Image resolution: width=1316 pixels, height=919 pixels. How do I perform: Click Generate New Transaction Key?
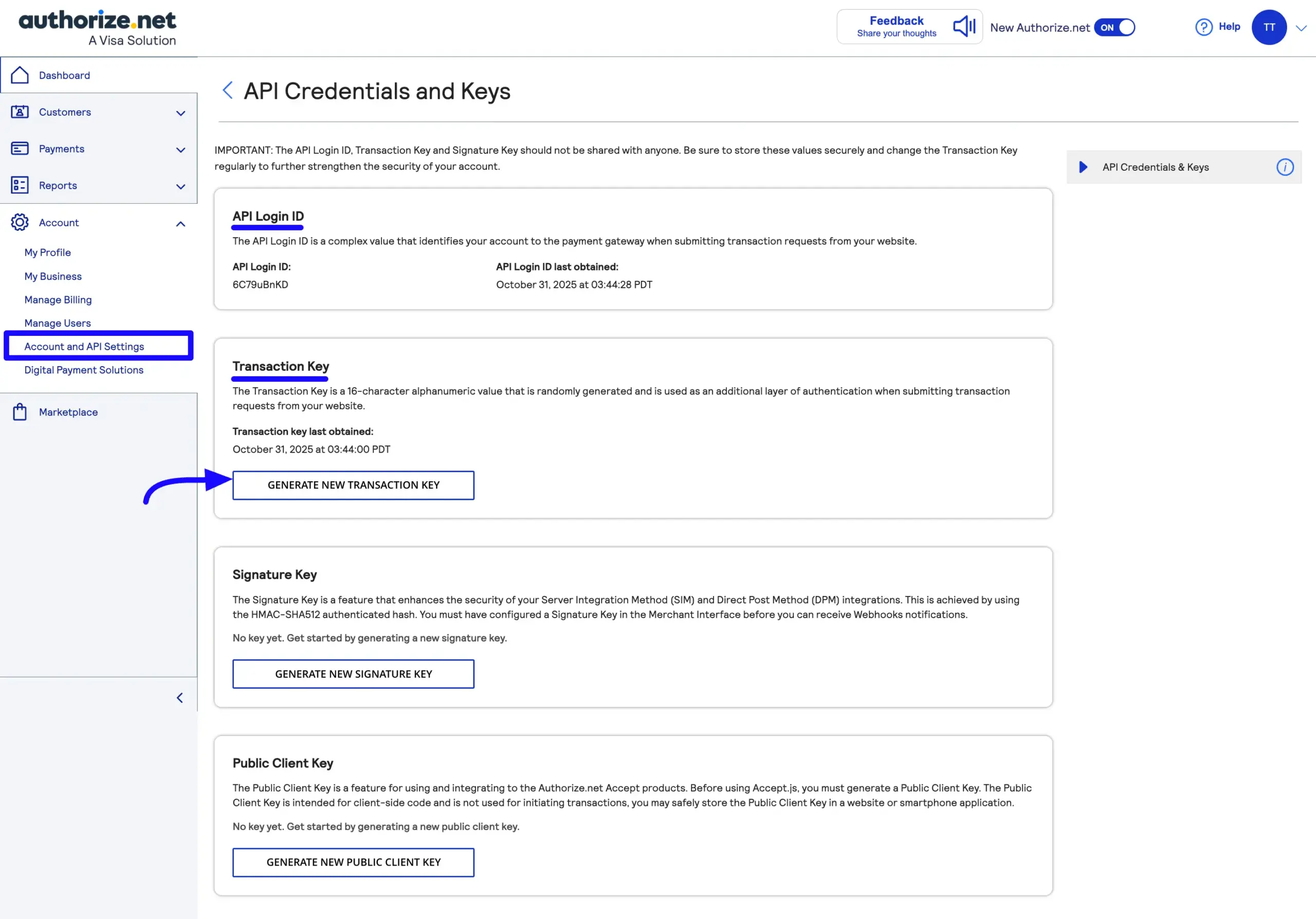click(x=353, y=485)
